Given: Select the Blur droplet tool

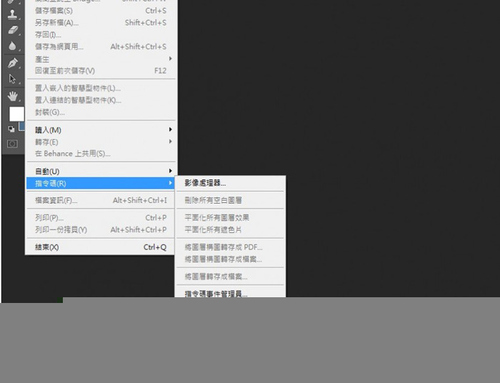Looking at the screenshot, I should 12,46.
